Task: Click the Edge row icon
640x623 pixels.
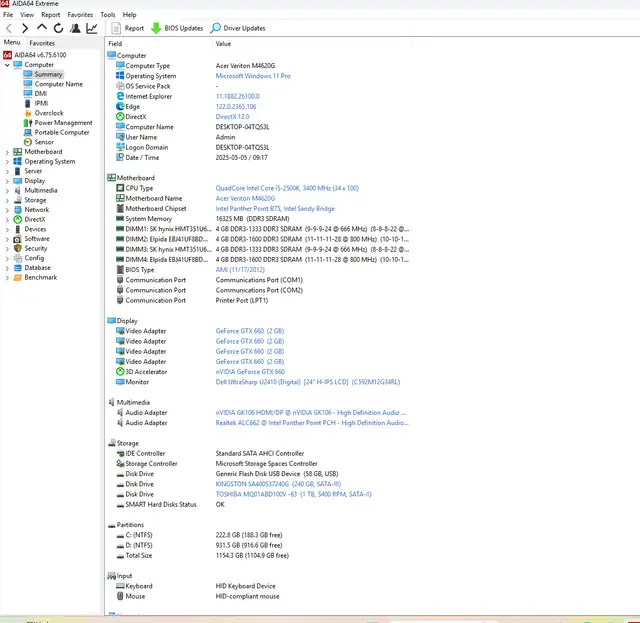Action: tap(120, 106)
